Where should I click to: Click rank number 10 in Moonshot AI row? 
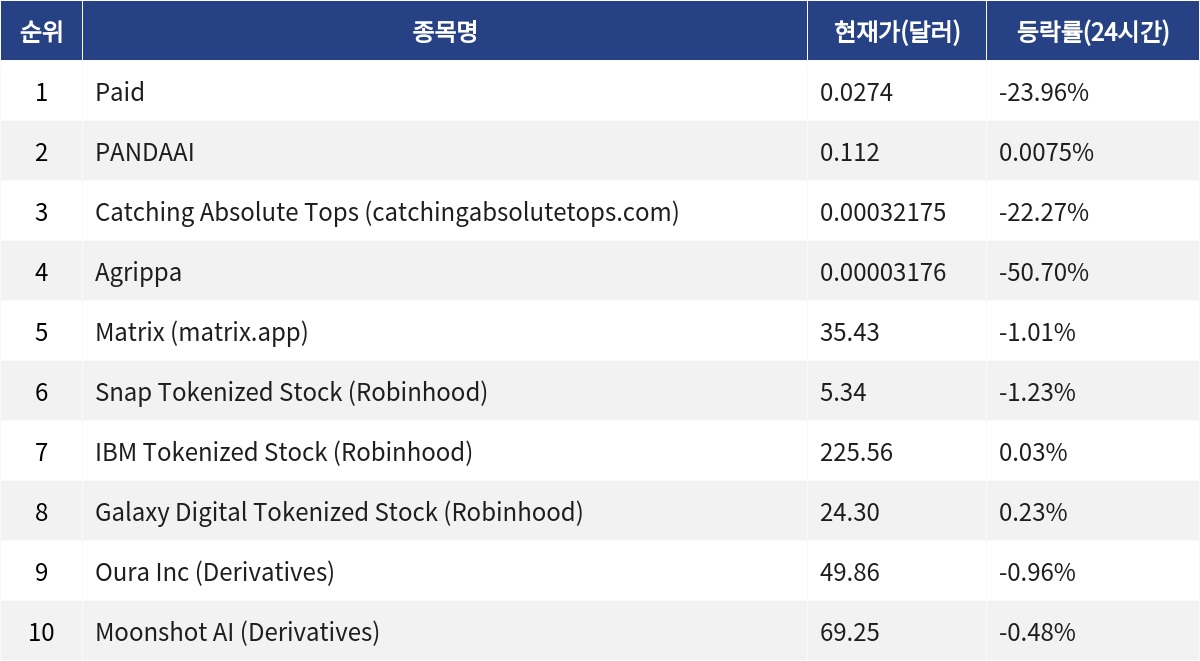pos(41,633)
